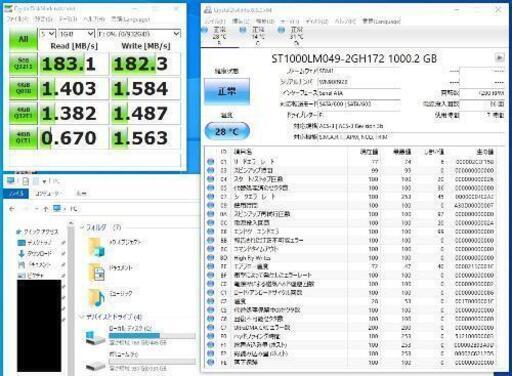Open the test count dropdown showing 5

[47, 34]
